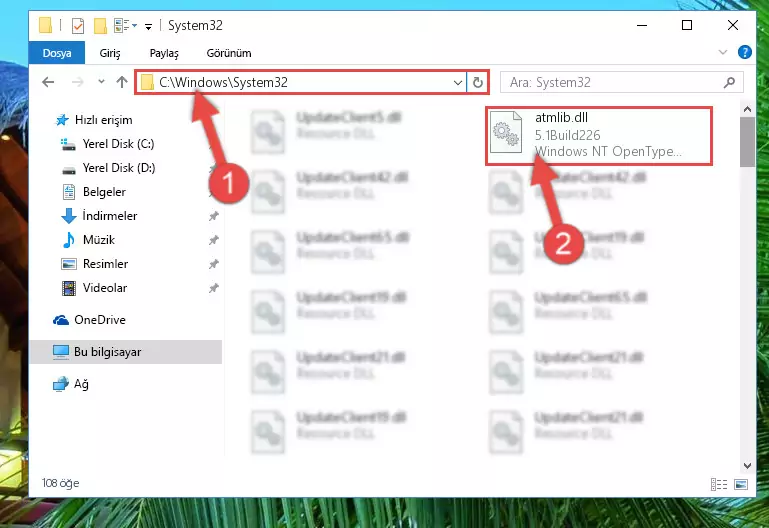Go back with the left arrow

click(48, 82)
